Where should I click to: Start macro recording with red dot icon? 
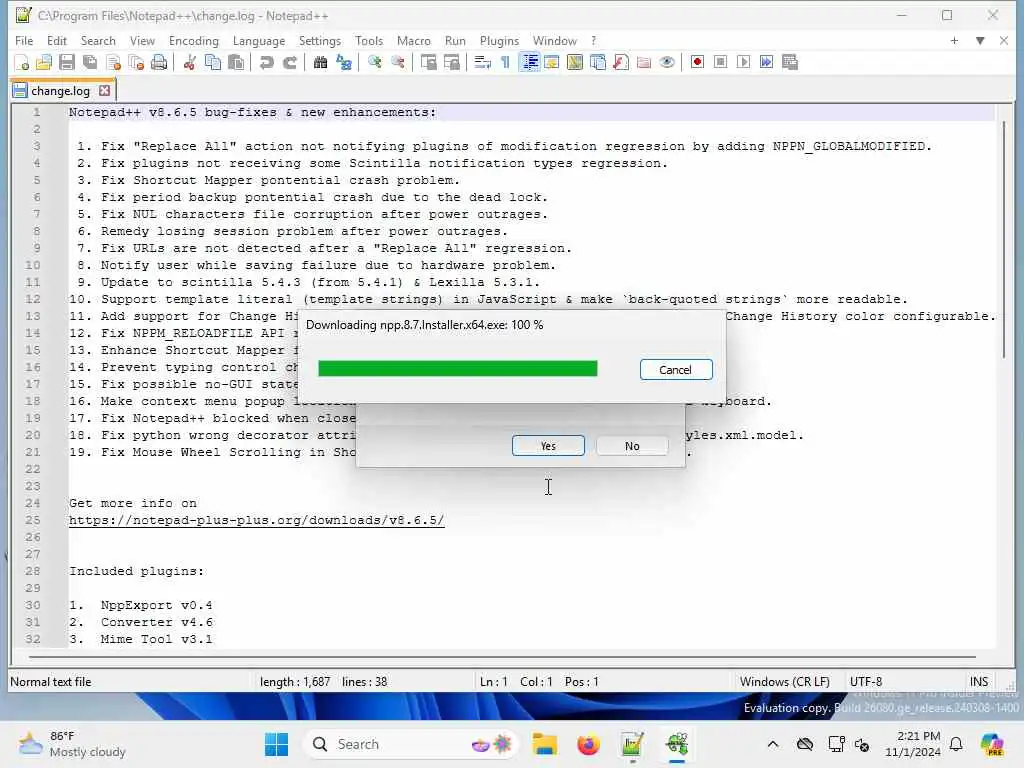(697, 63)
